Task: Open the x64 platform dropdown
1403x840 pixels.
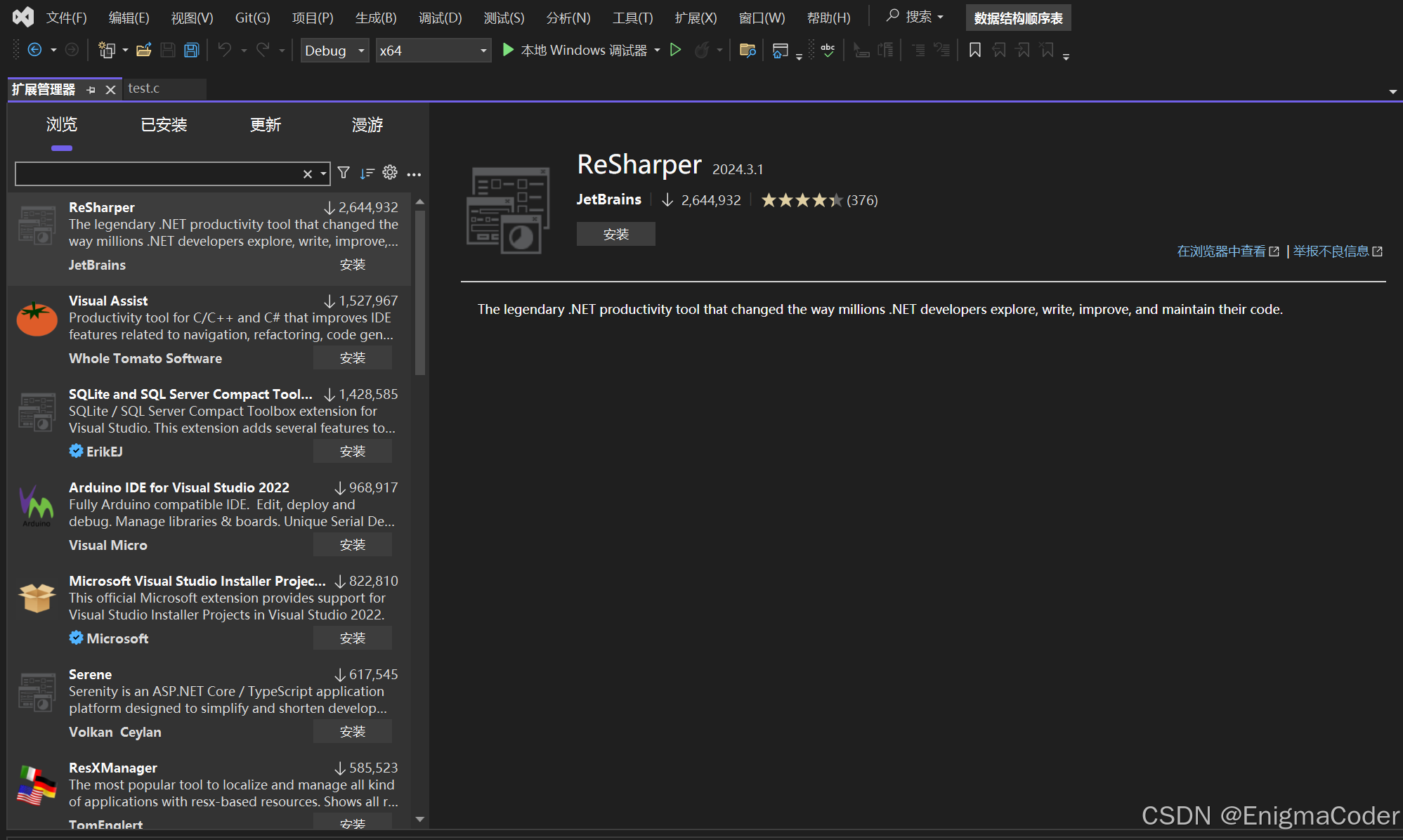Action: 433,51
